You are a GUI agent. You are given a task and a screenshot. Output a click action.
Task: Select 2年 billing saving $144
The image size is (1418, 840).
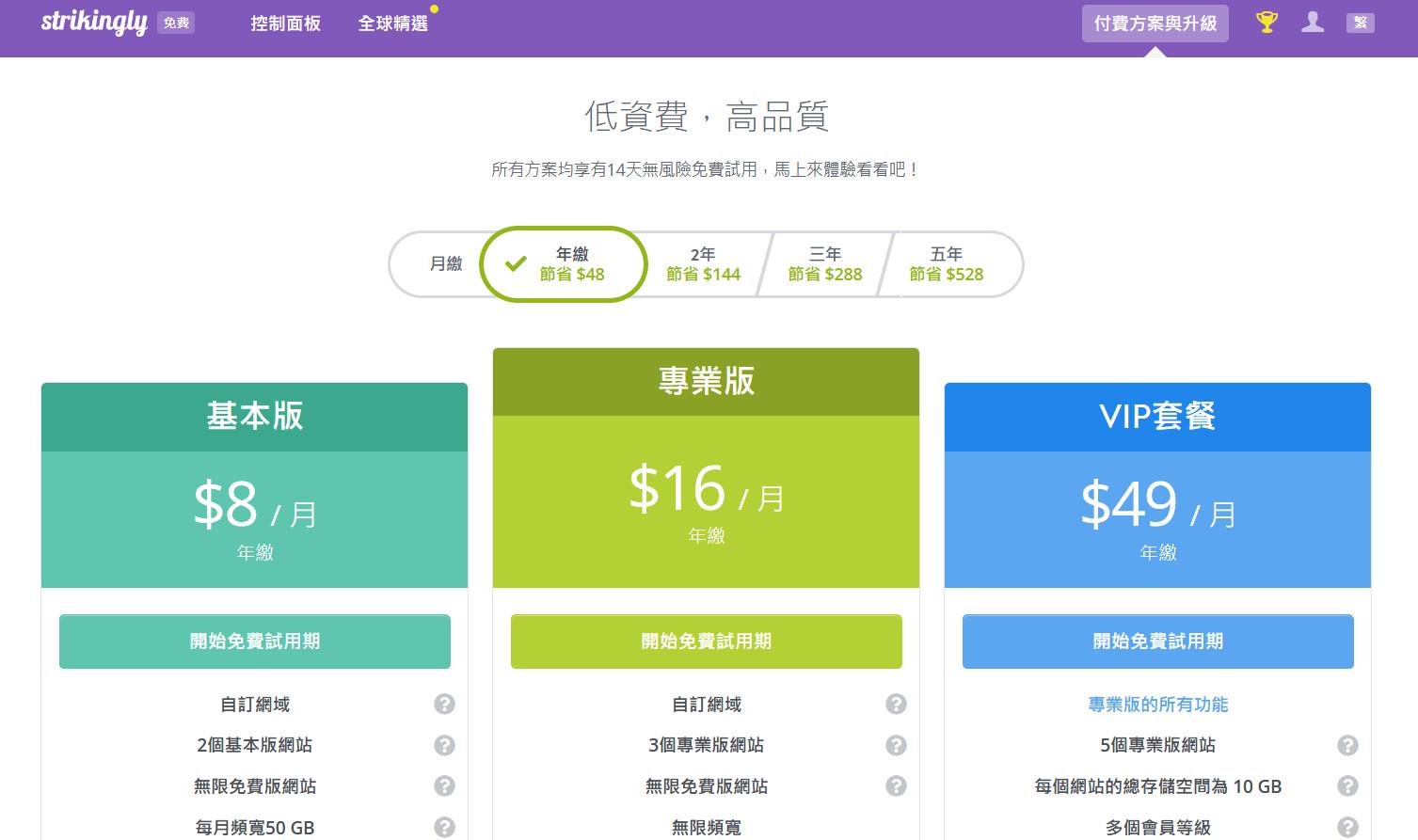[703, 264]
